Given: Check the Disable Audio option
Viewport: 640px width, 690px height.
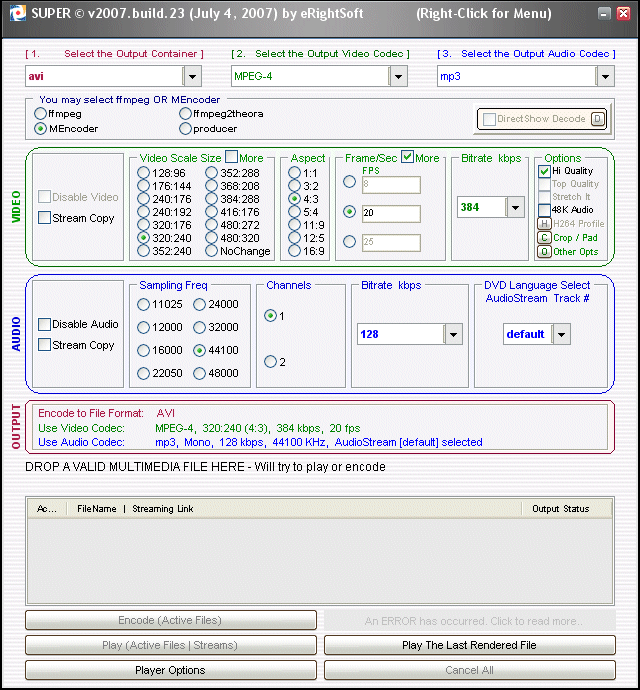Looking at the screenshot, I should (x=45, y=324).
